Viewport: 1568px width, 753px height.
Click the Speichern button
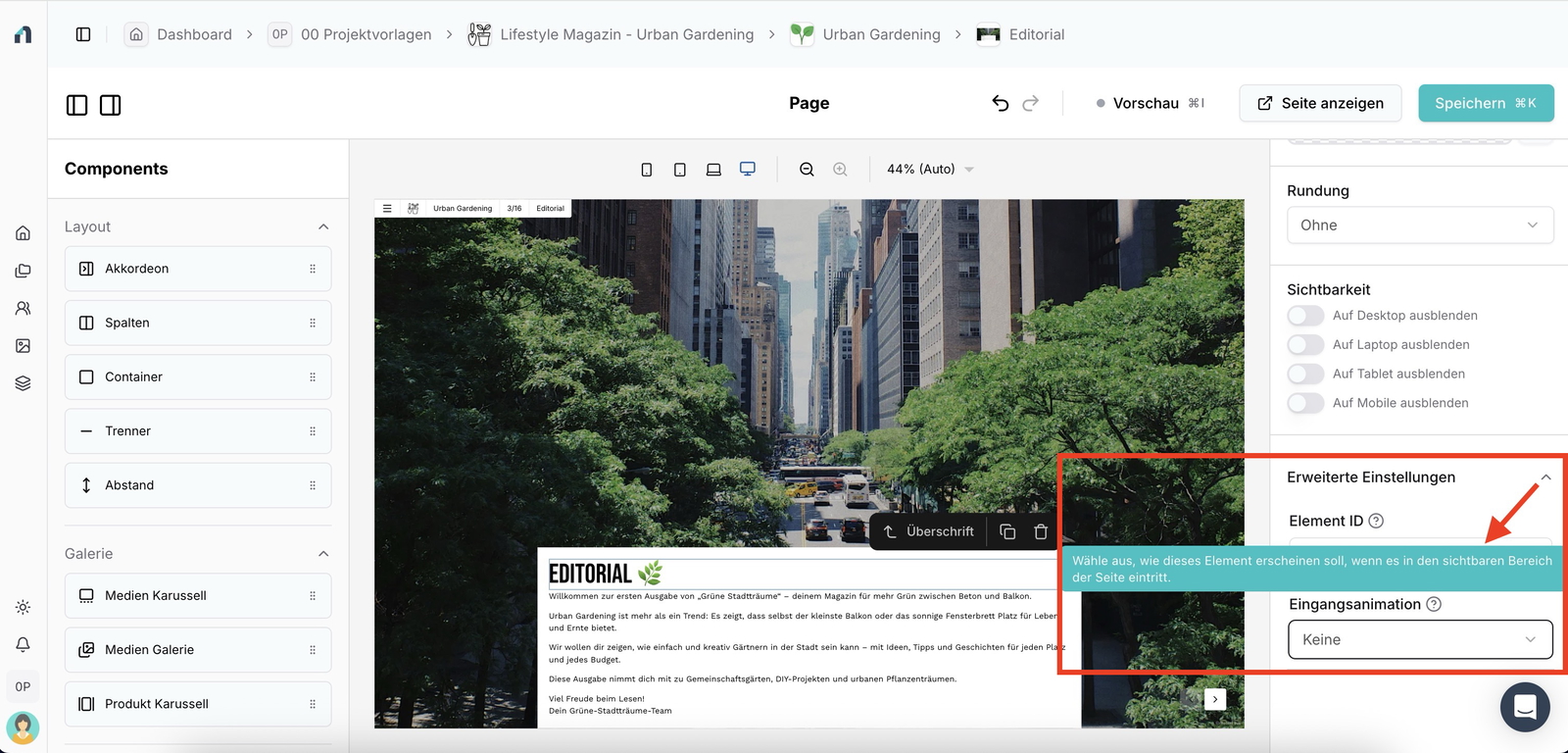click(x=1485, y=103)
